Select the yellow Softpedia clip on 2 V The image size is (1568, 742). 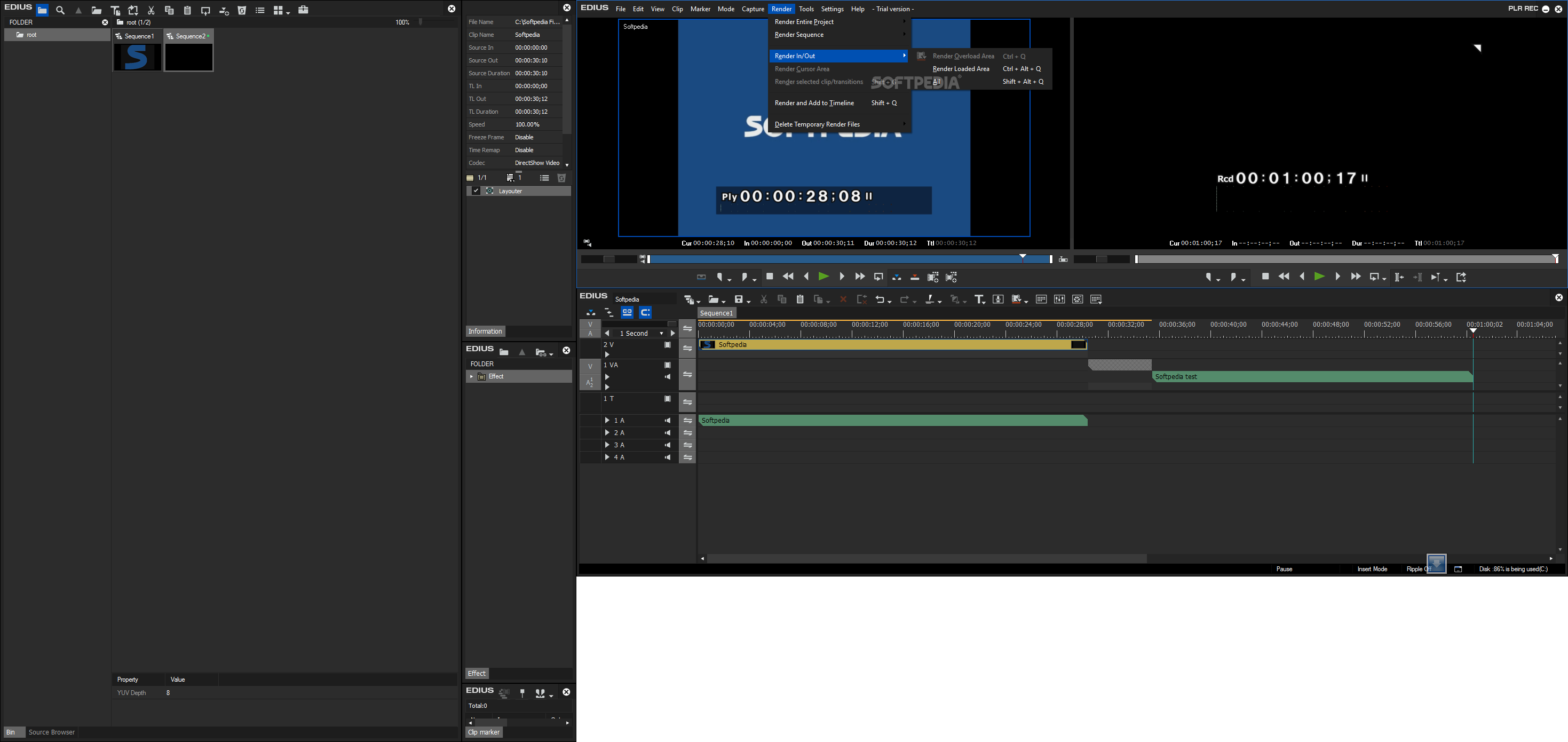pos(893,345)
